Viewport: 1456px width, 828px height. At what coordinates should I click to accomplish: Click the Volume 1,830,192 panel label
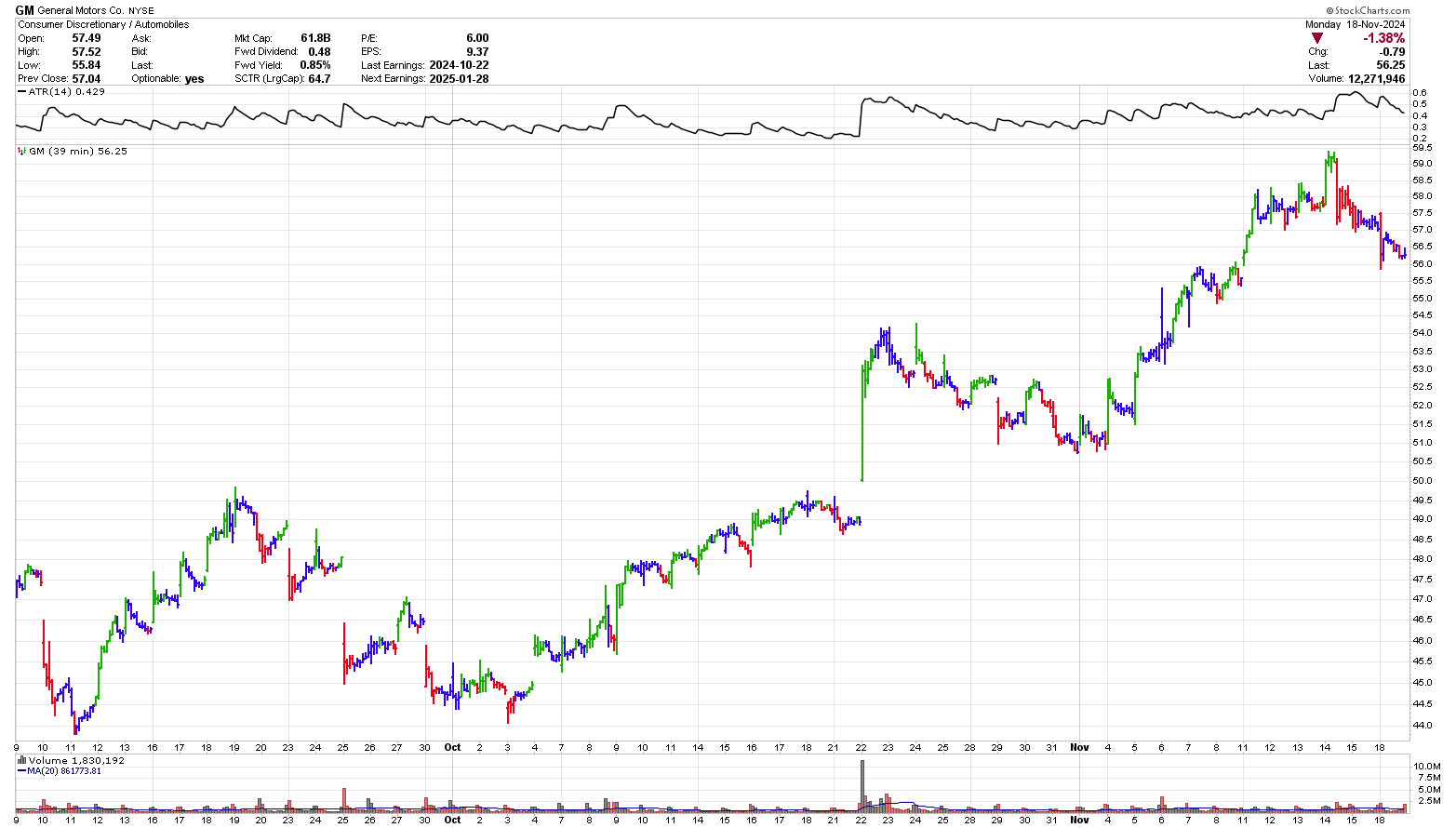(76, 760)
